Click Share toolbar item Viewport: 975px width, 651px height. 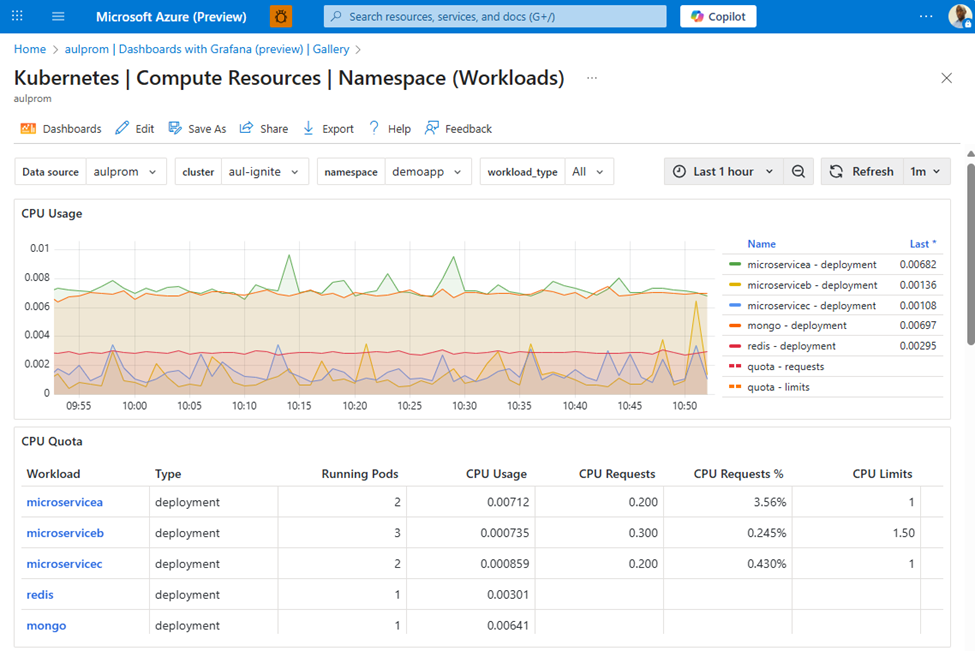coord(264,129)
